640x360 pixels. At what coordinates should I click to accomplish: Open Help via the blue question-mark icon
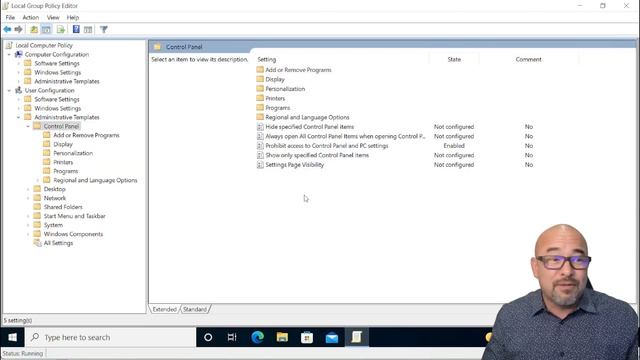point(76,29)
